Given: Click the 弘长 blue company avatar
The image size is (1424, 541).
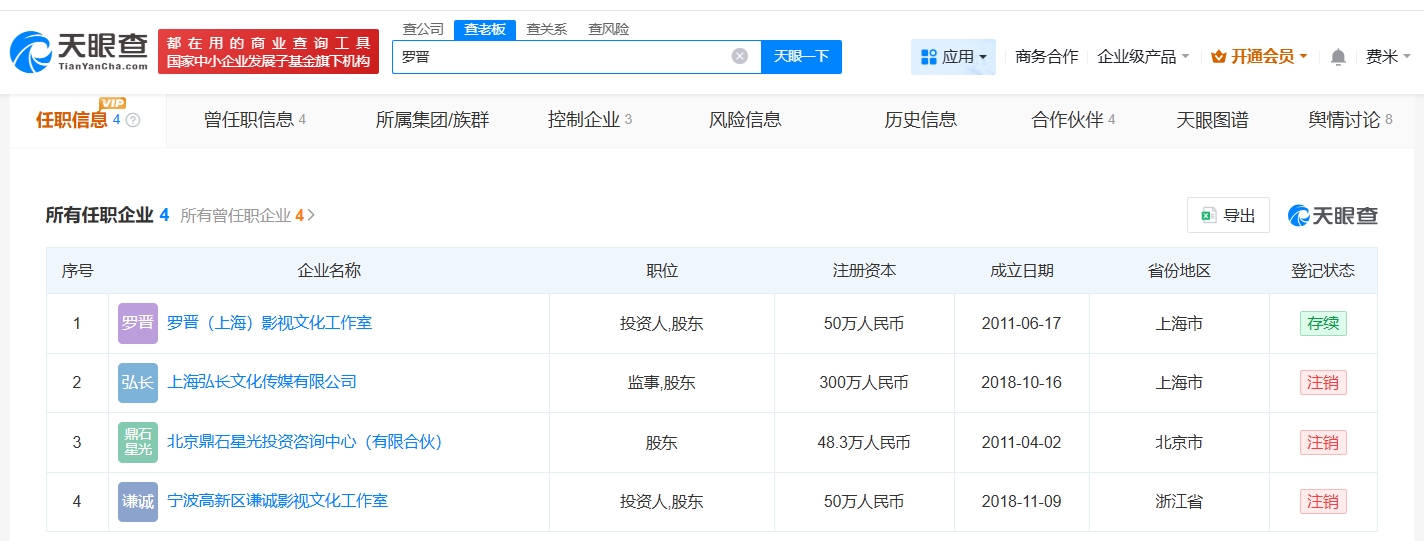Looking at the screenshot, I should 137,383.
